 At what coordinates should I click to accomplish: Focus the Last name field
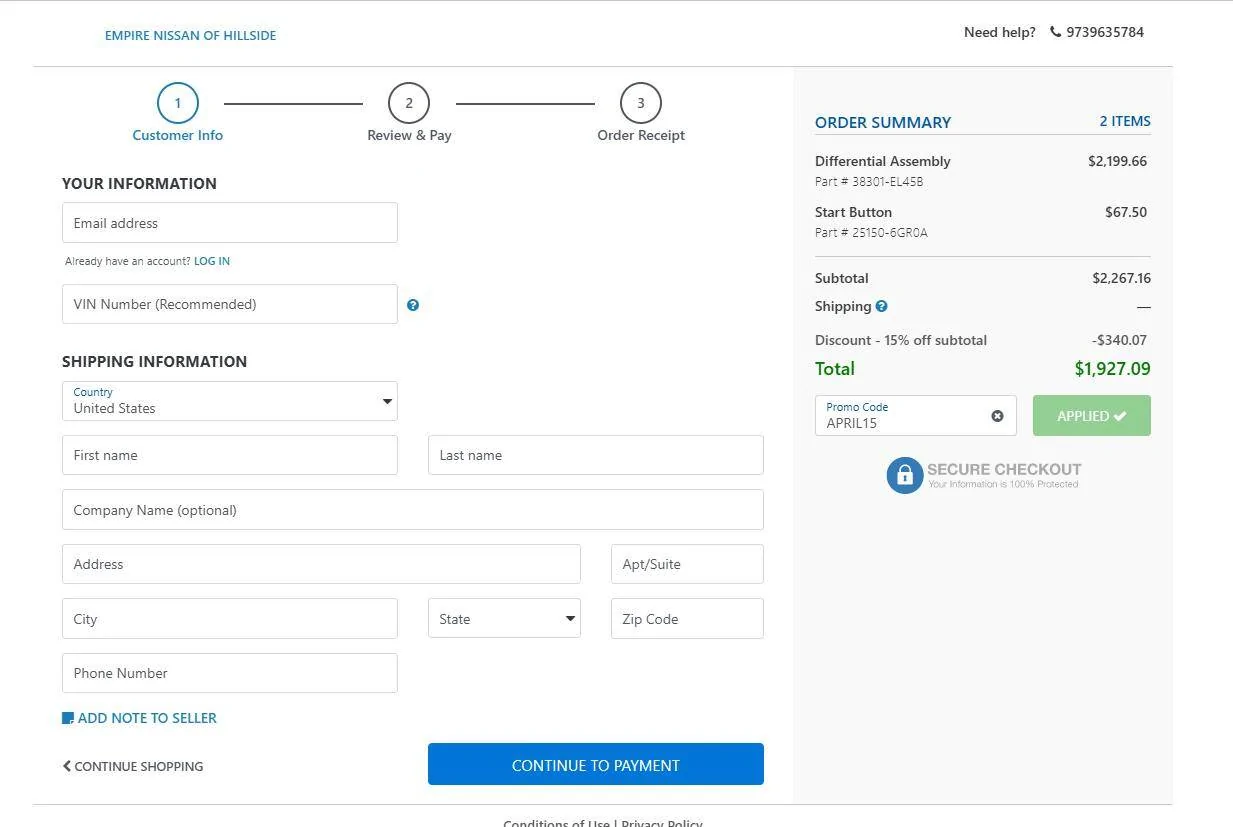[596, 455]
